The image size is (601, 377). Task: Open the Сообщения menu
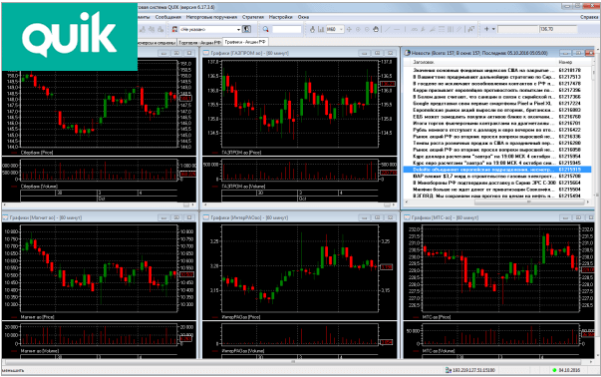[x=168, y=17]
